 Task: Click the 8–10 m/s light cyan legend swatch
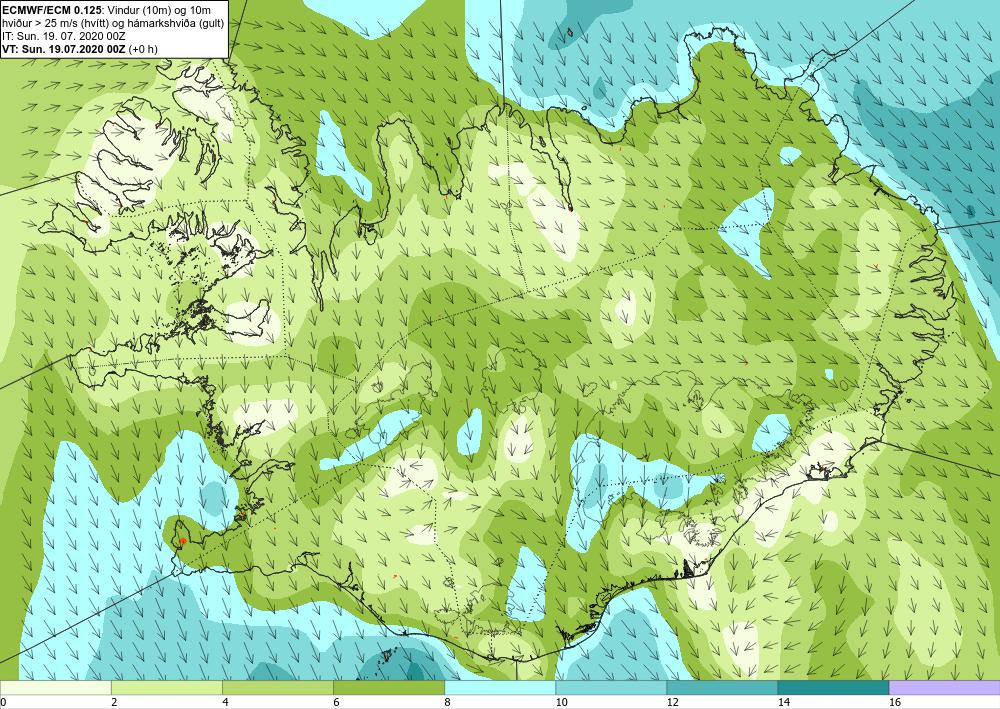point(500,688)
